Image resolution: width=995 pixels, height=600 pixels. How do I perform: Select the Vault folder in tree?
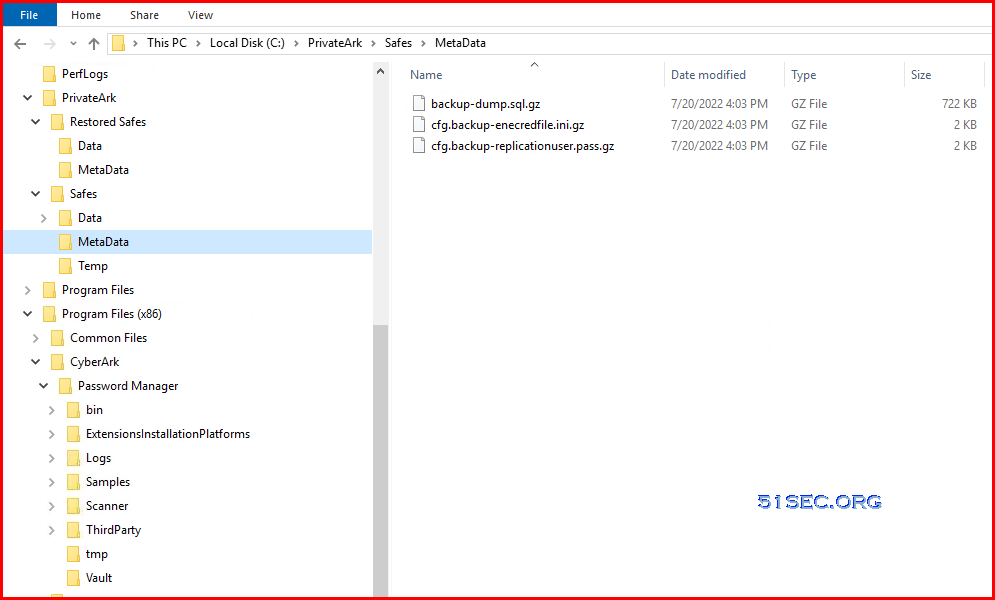(99, 578)
